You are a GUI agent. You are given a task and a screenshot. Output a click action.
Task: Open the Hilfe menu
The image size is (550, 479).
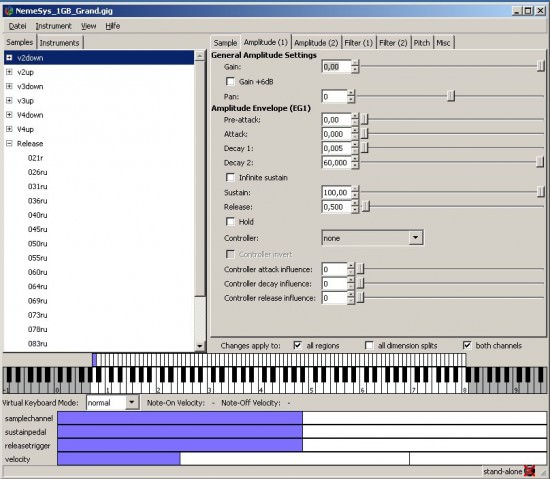pos(113,26)
